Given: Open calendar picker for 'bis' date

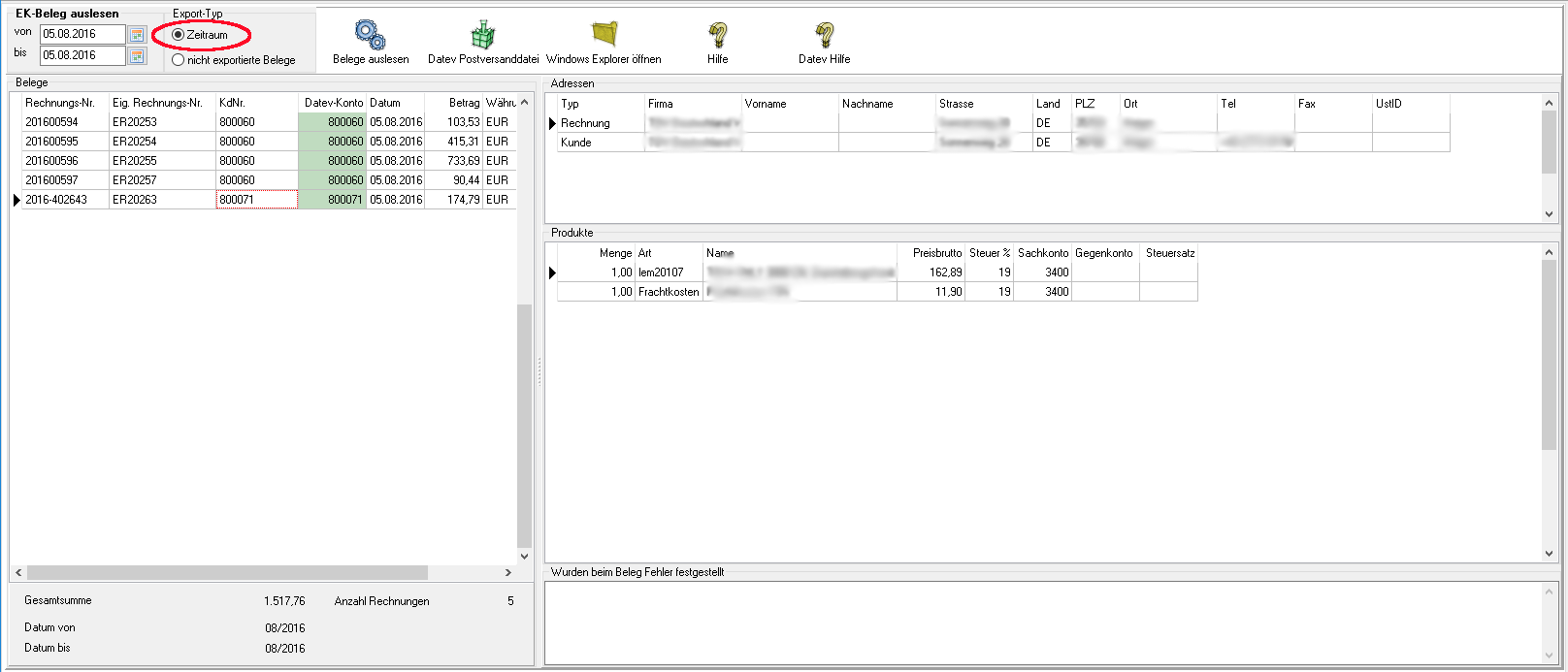Looking at the screenshot, I should (137, 56).
